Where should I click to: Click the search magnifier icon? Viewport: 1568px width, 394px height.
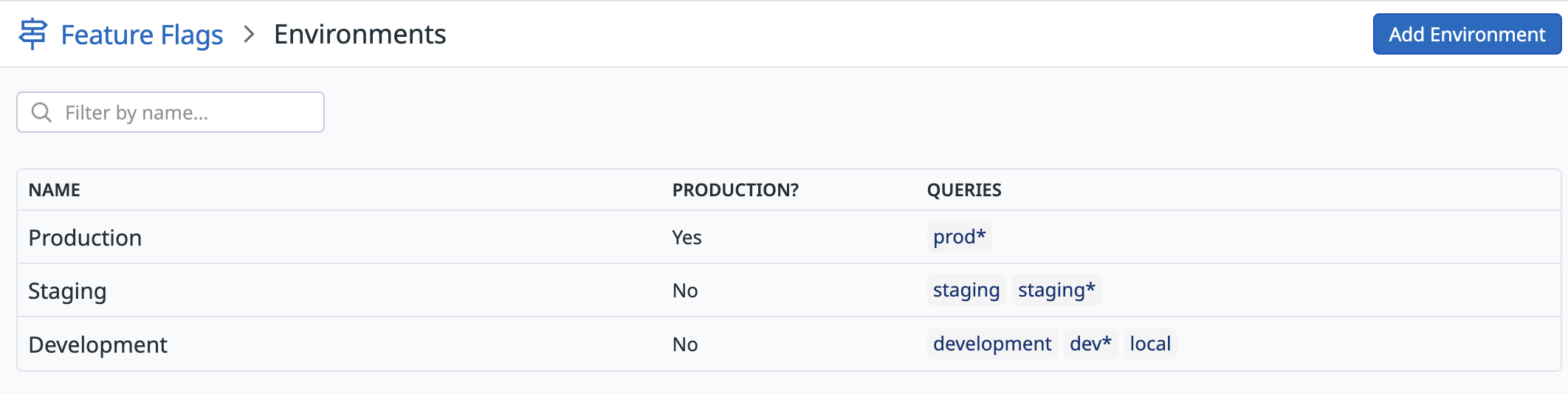[x=41, y=112]
